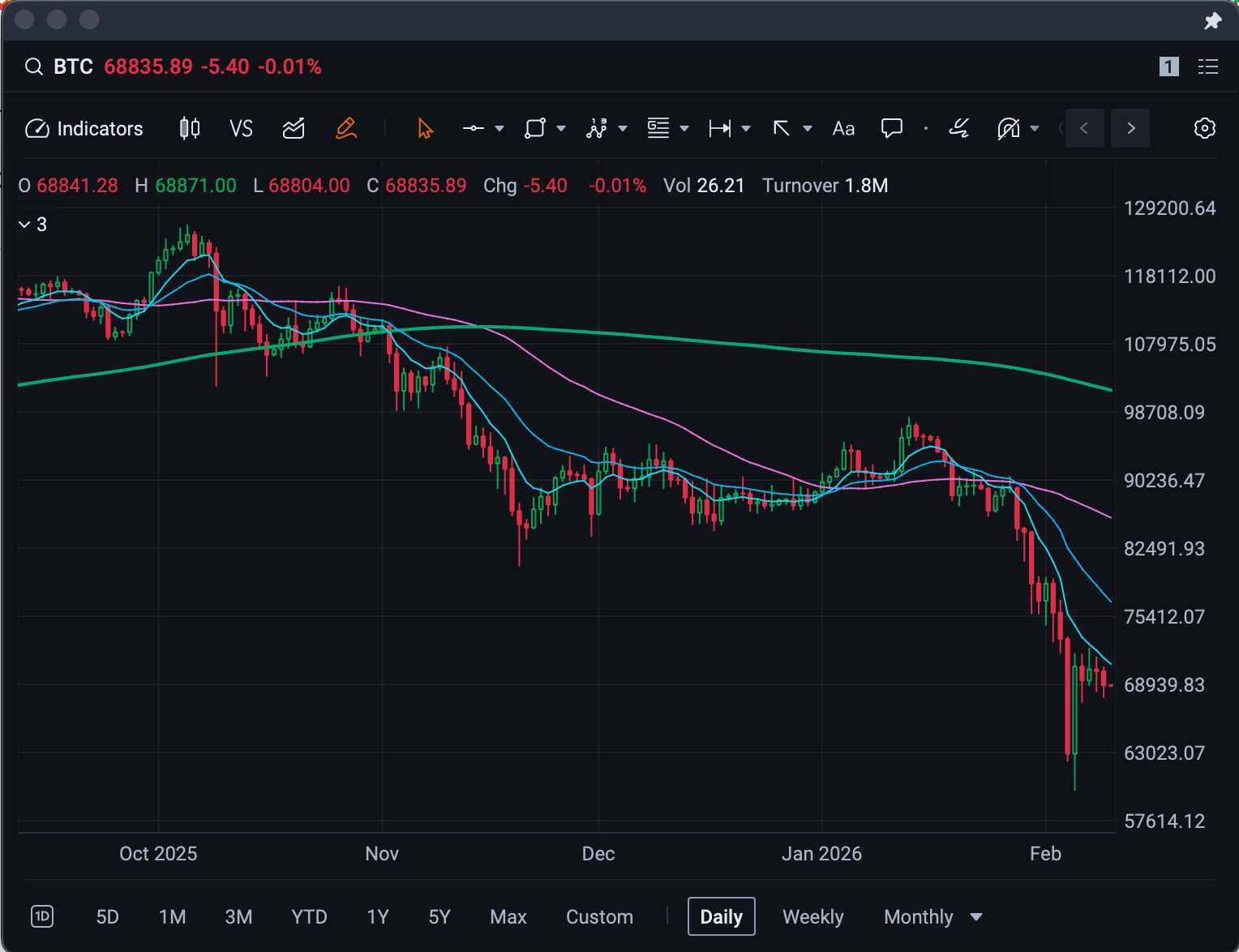Expand the rectangle shape tool dropdown arrow
1239x952 pixels.
point(561,128)
